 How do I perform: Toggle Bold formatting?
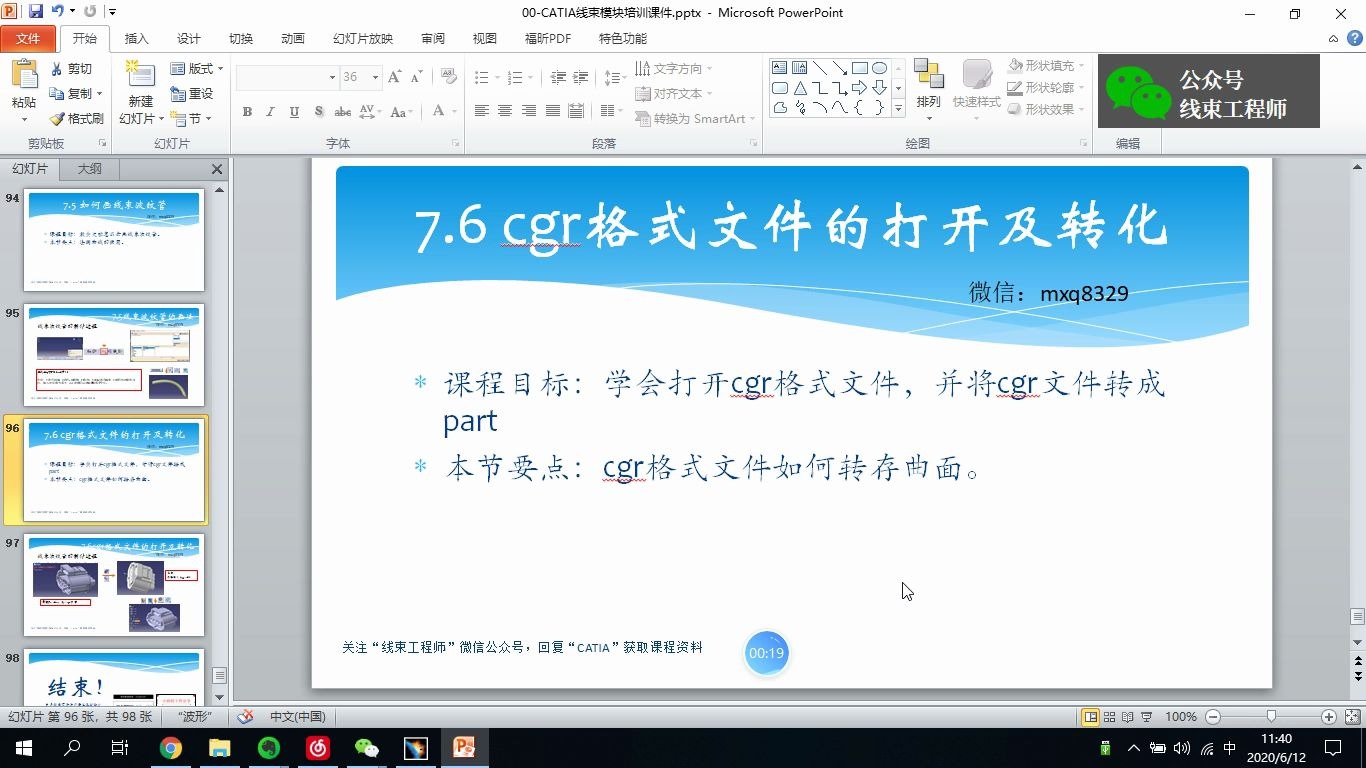click(247, 111)
